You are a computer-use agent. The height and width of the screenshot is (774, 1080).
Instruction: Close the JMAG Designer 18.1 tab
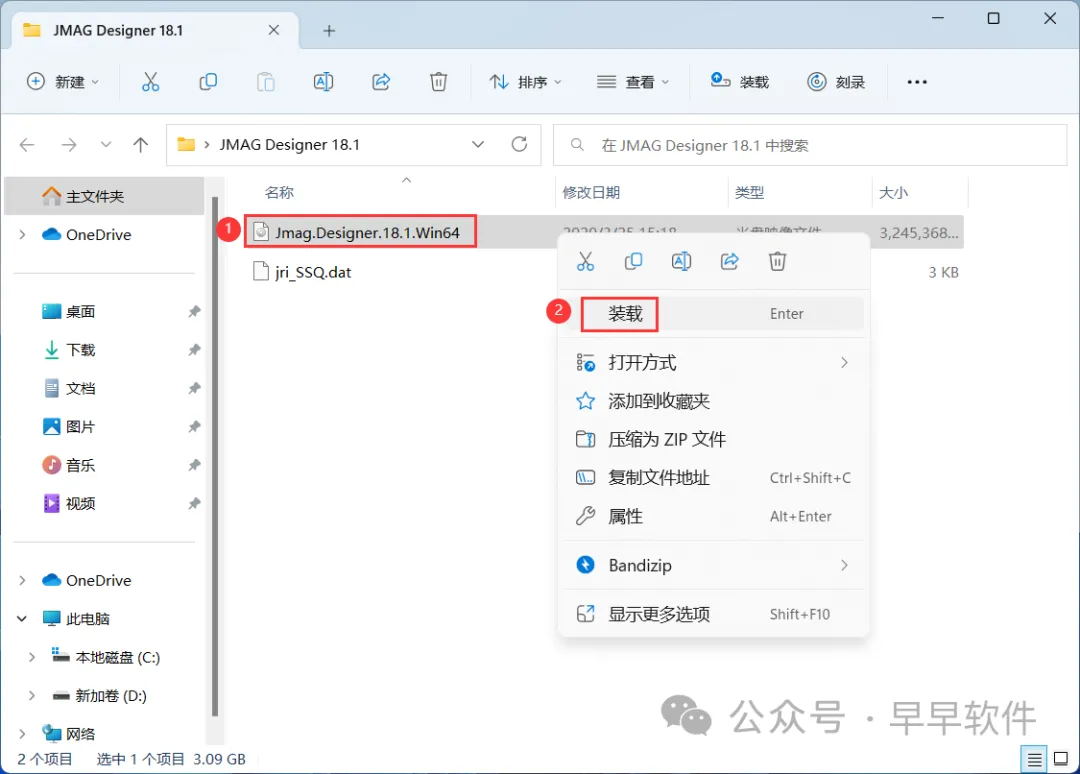(x=273, y=30)
